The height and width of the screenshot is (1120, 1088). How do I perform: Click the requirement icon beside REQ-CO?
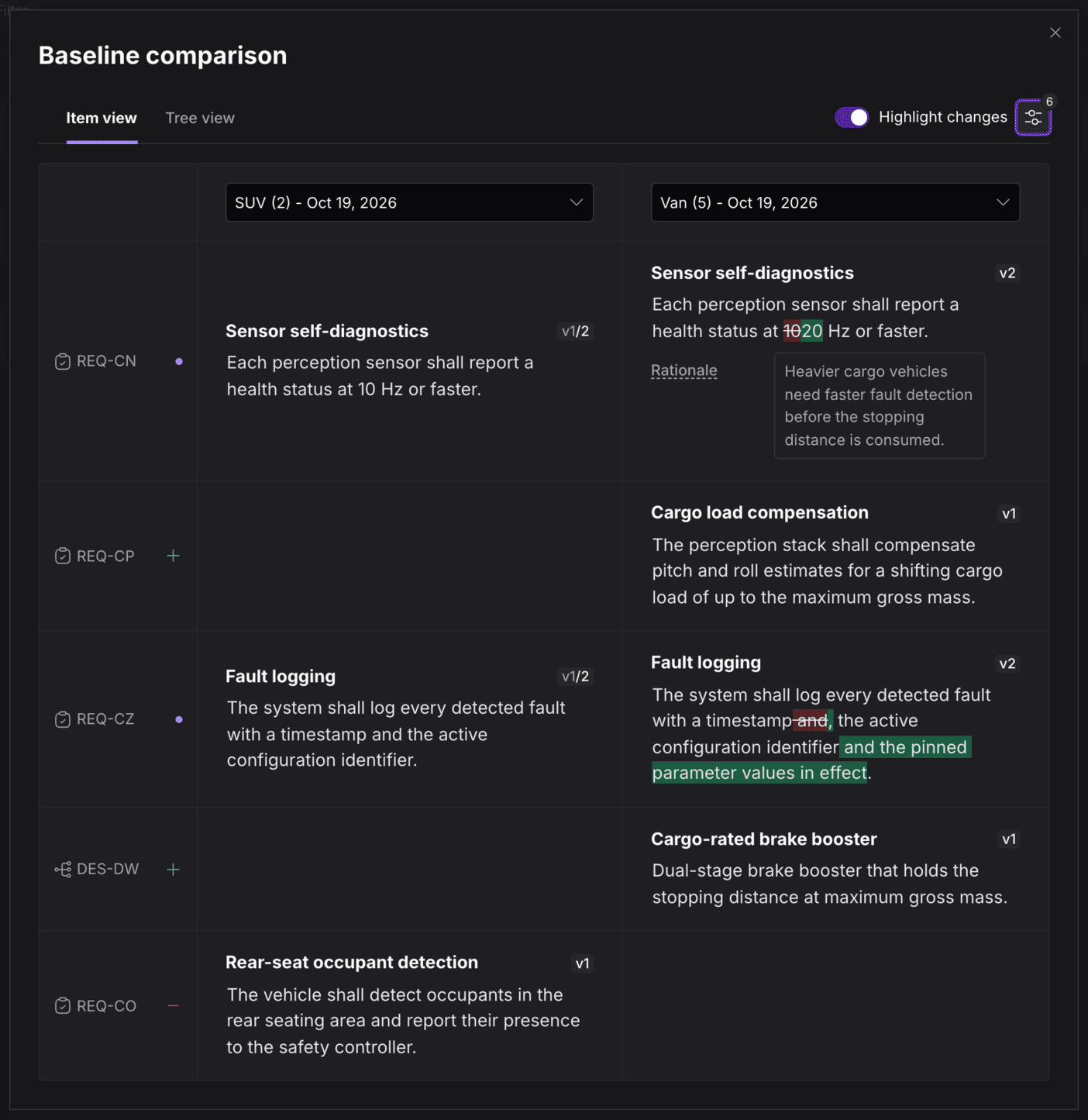(x=63, y=1005)
